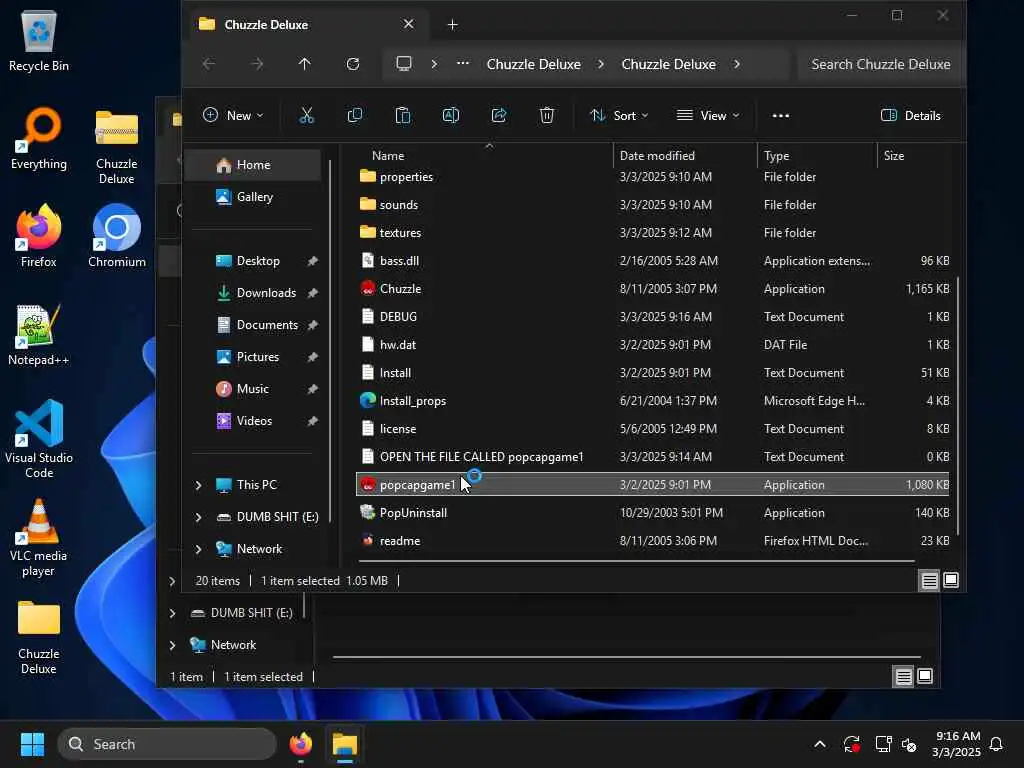
Task: Select the Chuzzle application file
Action: tap(652, 289)
